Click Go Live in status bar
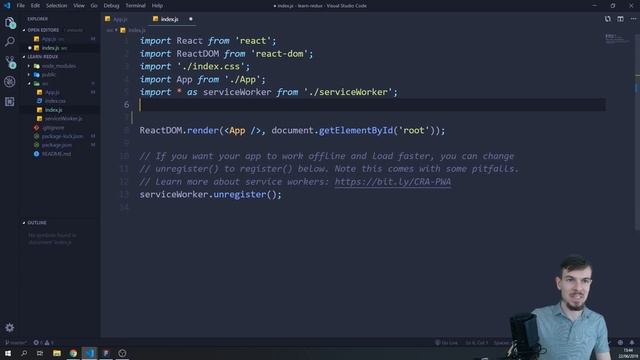The width and height of the screenshot is (640, 360). (447, 342)
